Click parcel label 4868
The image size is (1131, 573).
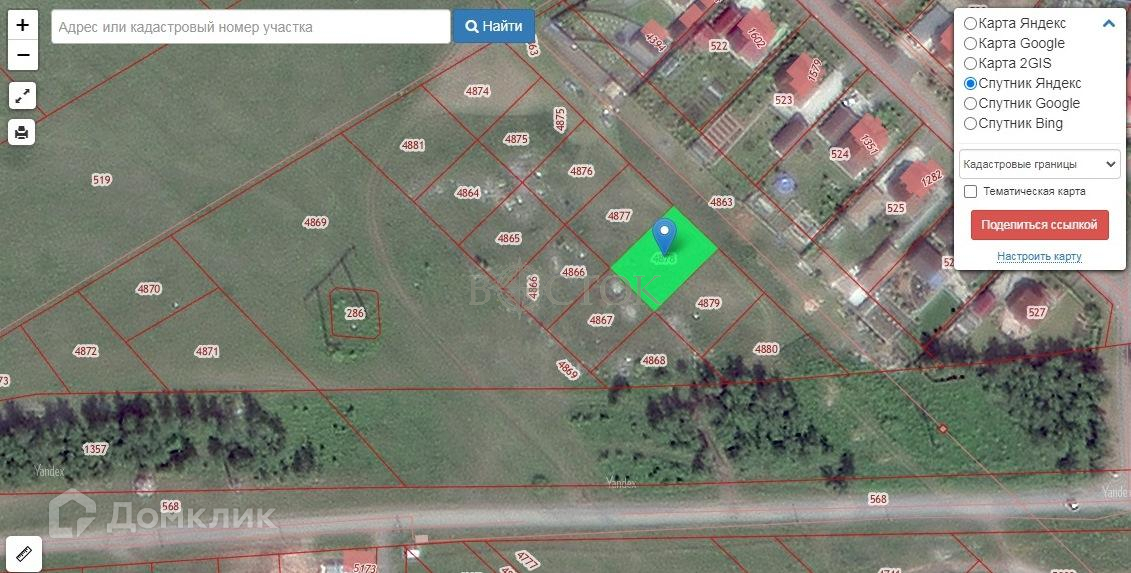[653, 360]
